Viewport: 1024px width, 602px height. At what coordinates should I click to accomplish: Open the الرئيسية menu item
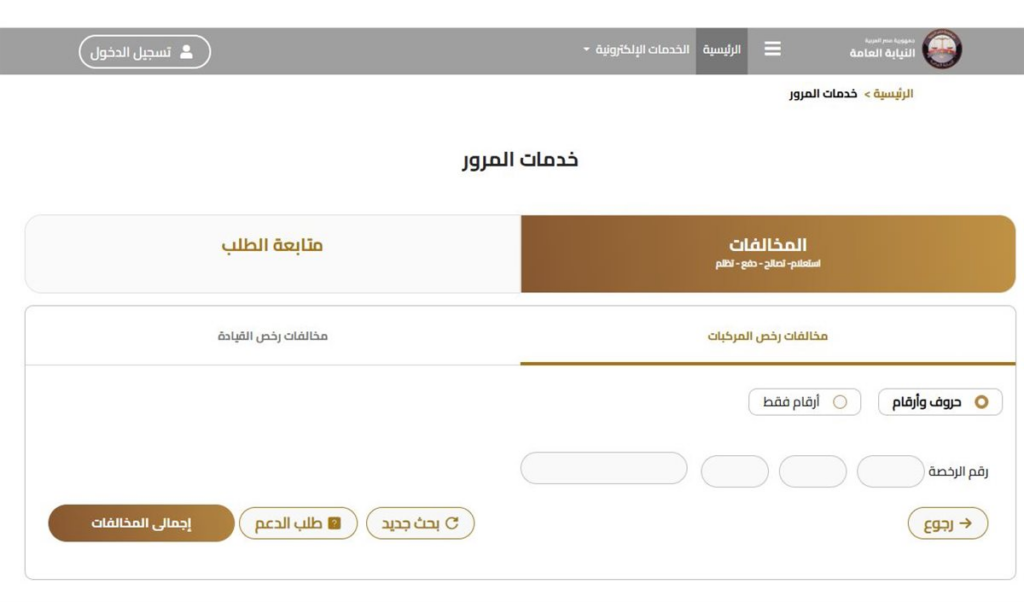click(721, 50)
